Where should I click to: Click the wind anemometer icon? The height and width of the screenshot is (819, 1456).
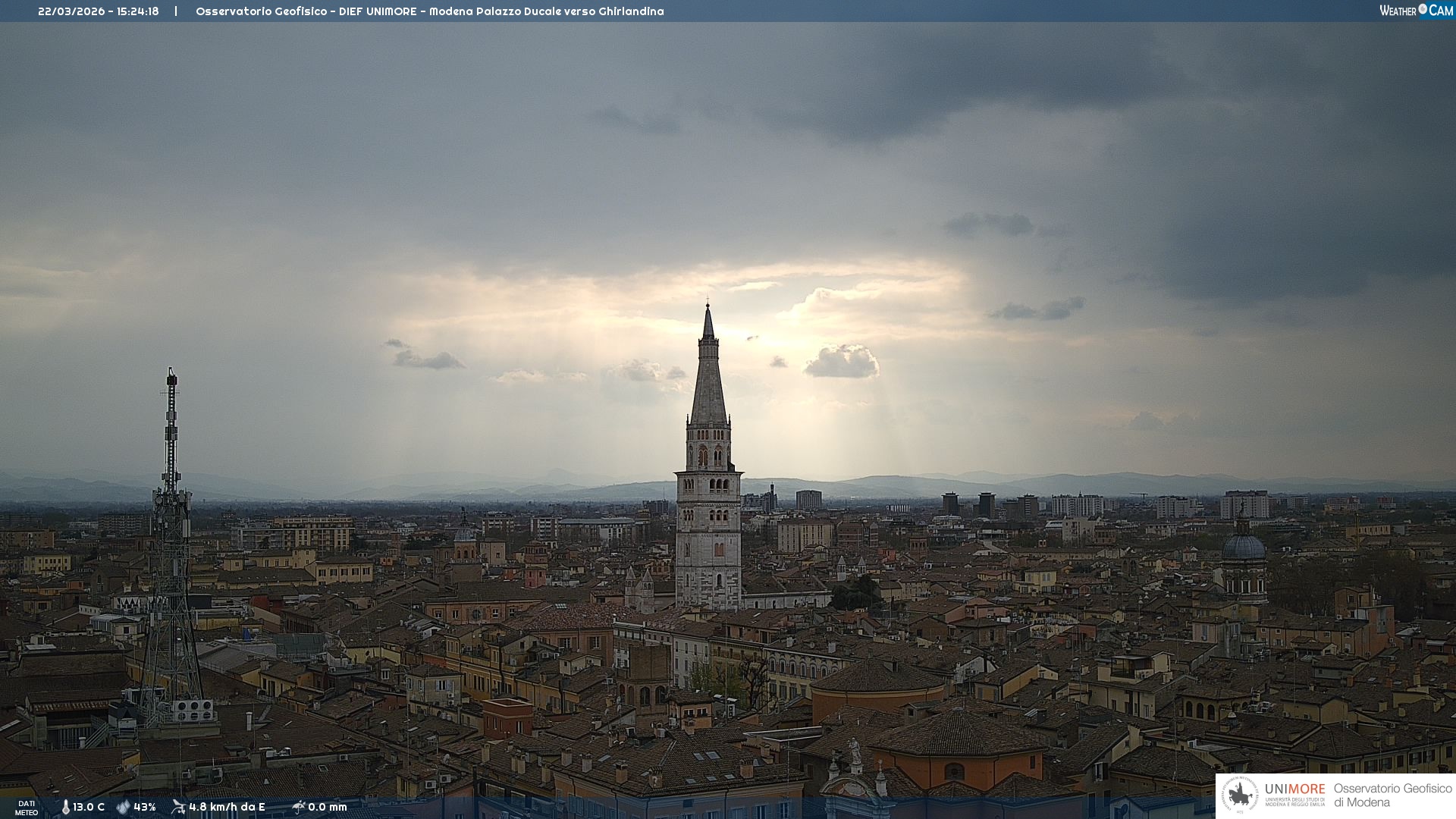(178, 807)
